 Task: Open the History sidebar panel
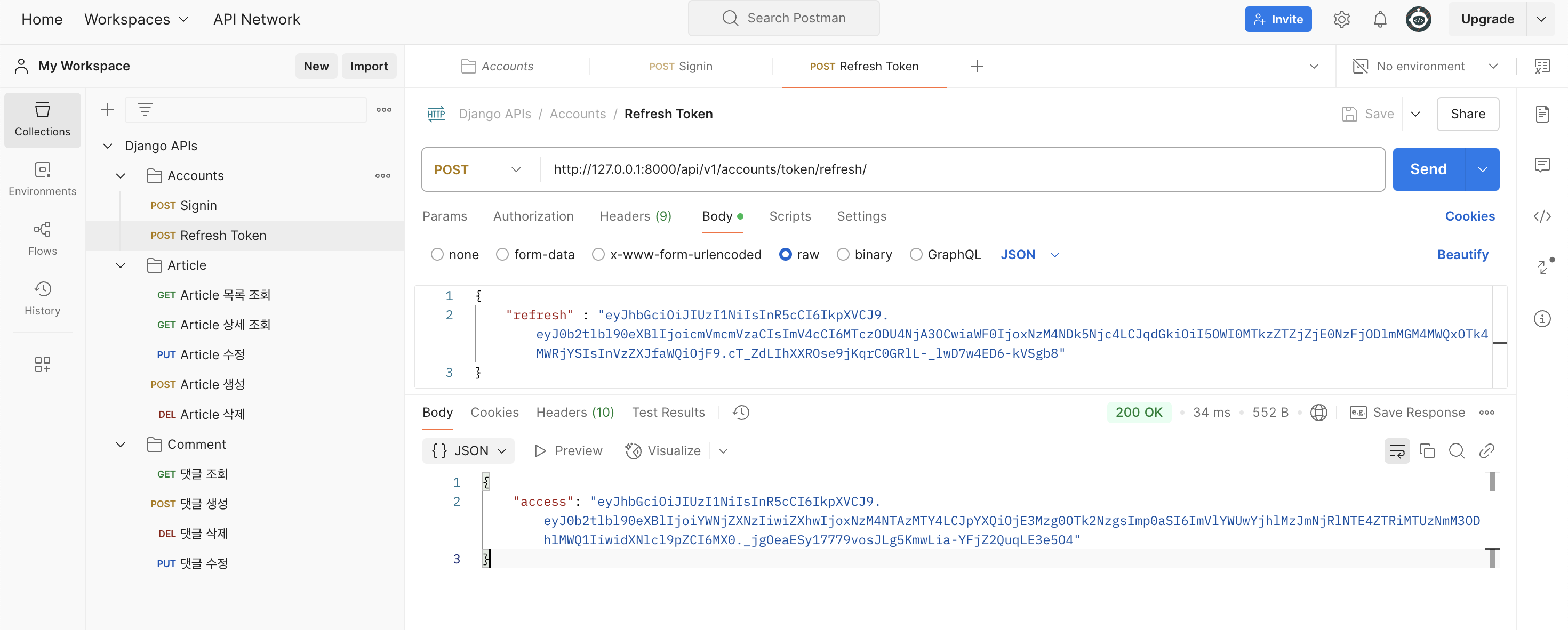coord(42,298)
